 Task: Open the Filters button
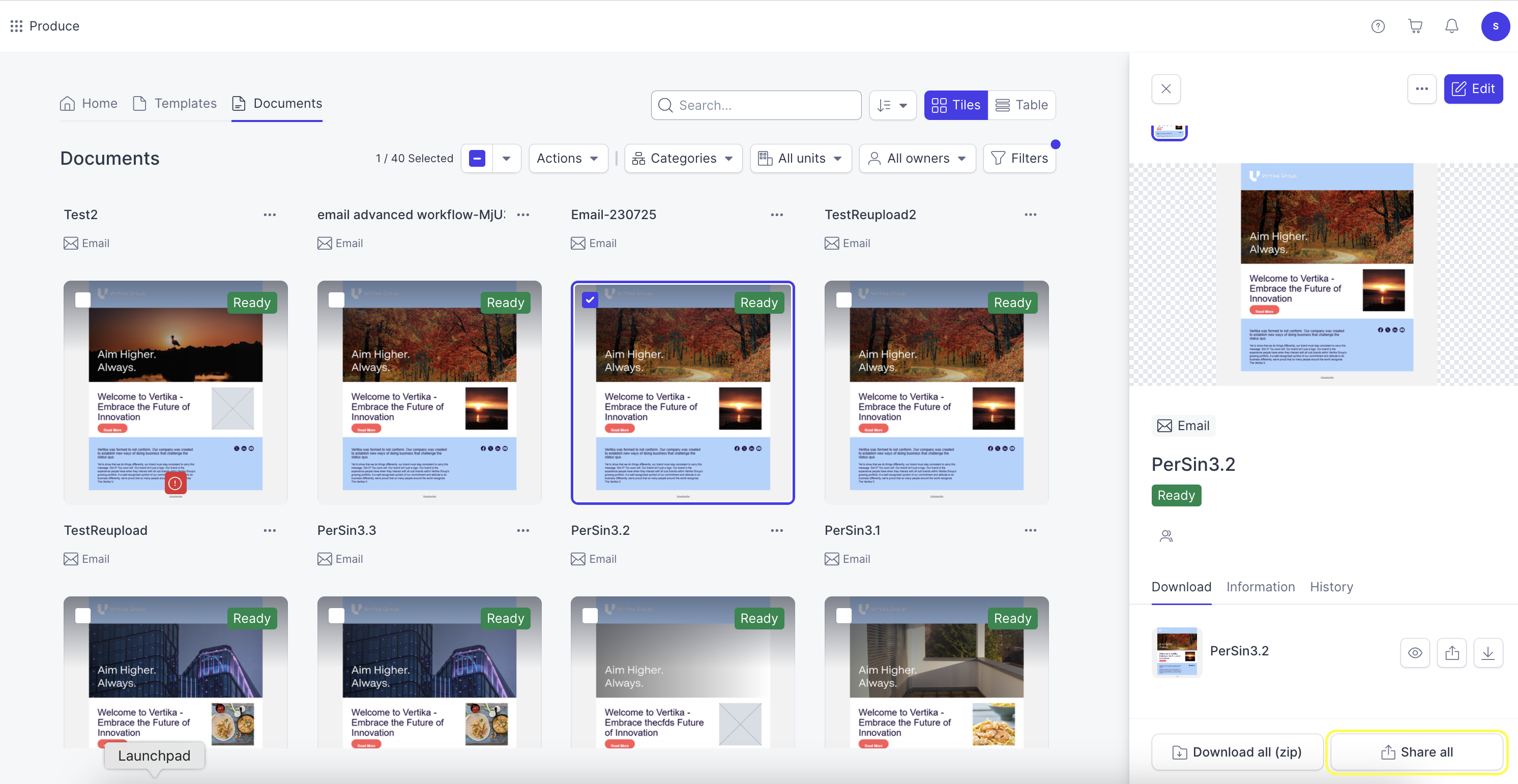click(x=1019, y=159)
